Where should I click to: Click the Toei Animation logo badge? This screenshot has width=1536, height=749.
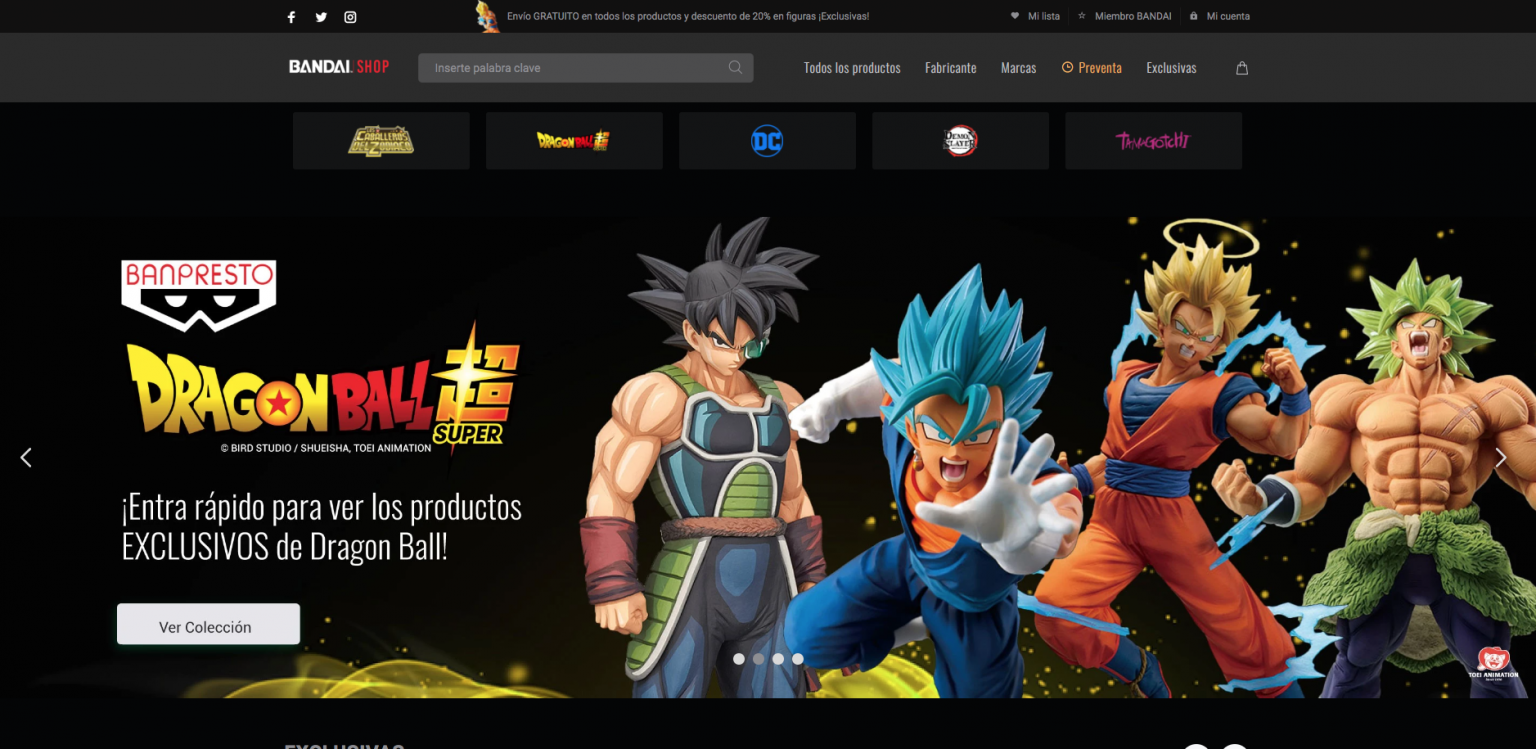(1493, 663)
